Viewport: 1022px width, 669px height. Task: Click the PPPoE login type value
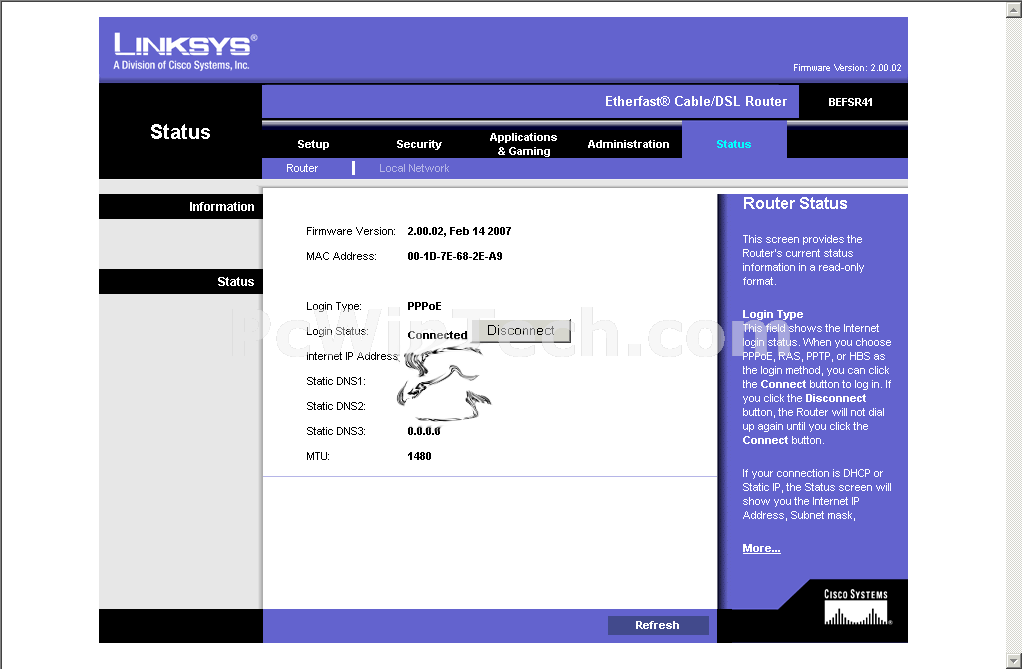click(424, 306)
